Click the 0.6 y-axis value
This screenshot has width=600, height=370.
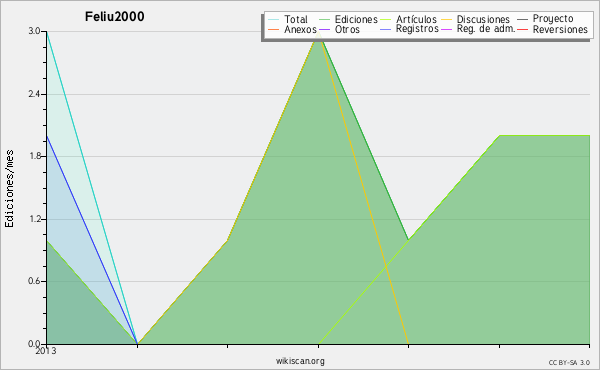coord(34,281)
